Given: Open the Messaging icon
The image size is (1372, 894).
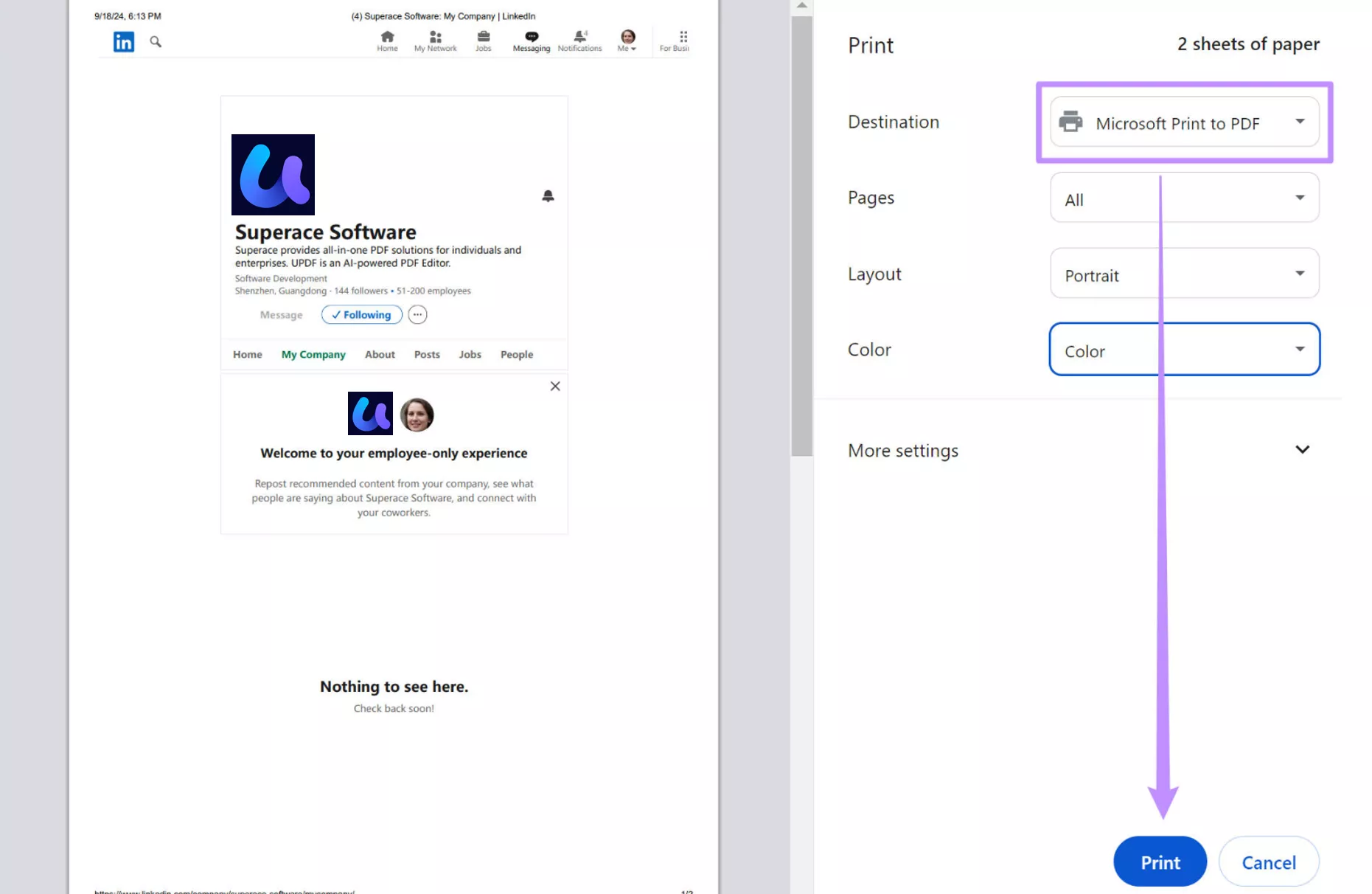Looking at the screenshot, I should [x=531, y=36].
